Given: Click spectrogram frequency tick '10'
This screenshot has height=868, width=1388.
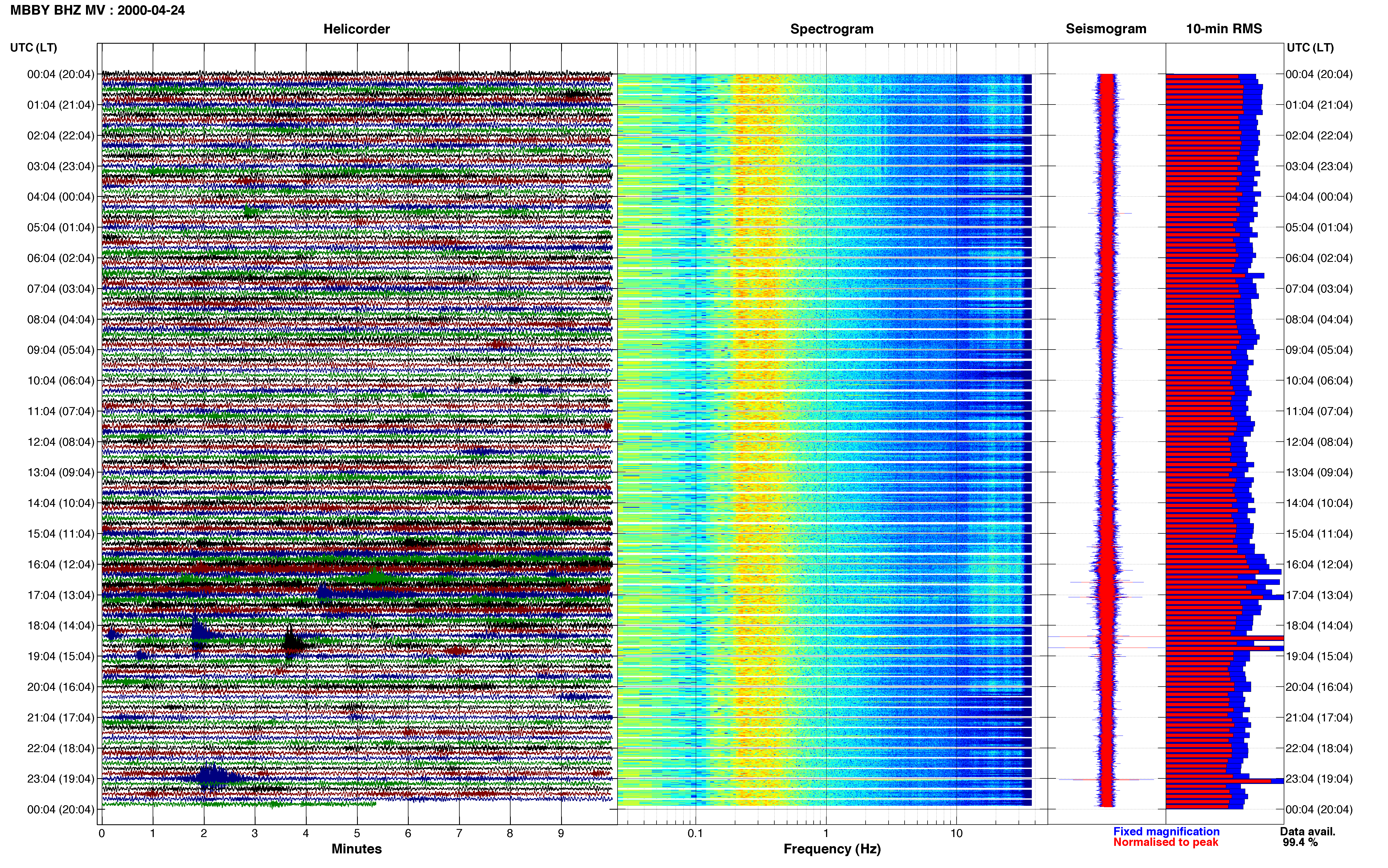Looking at the screenshot, I should [956, 833].
